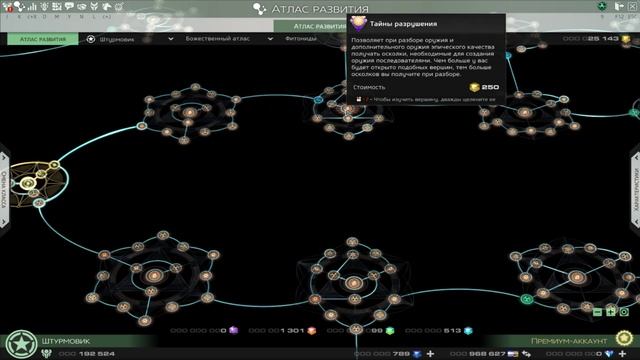The width and height of the screenshot is (640, 360).
Task: Click the green star badge at top right
Action: click(x=602, y=6)
